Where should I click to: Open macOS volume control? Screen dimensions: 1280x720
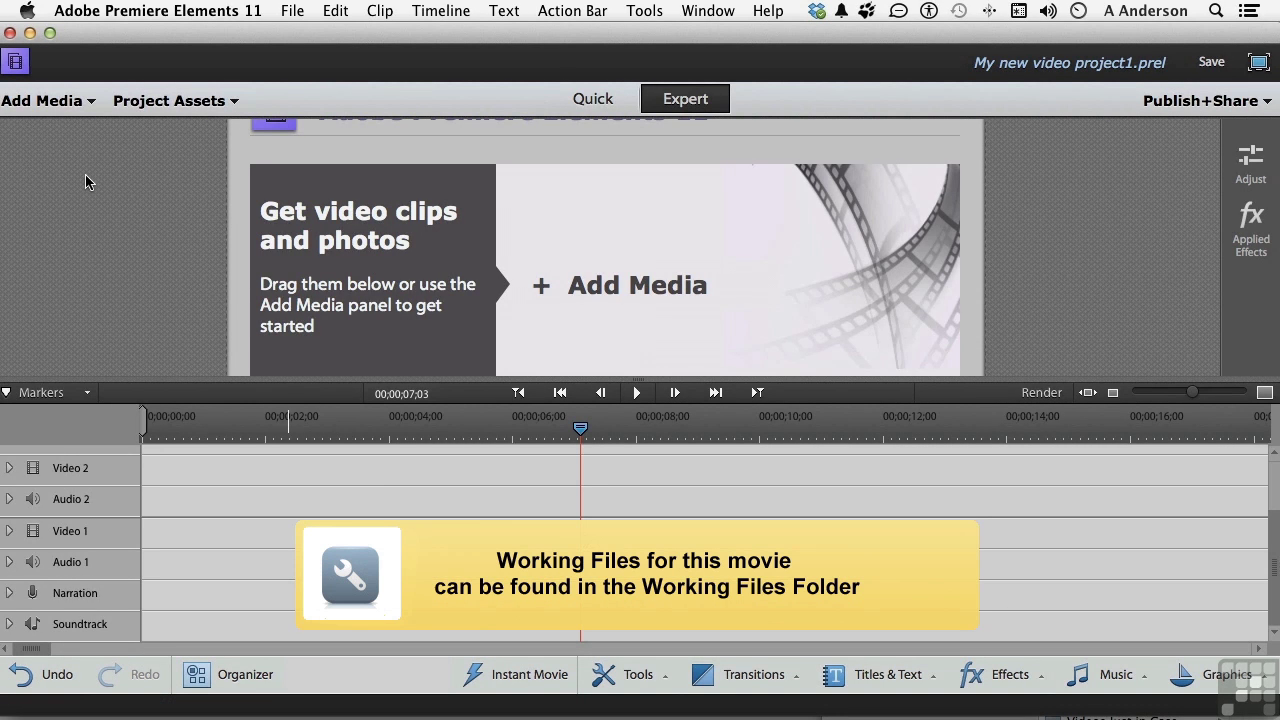(x=1048, y=11)
